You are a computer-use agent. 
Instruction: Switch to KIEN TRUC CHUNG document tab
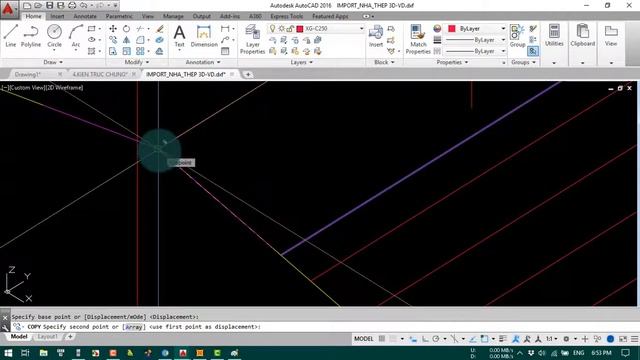point(100,74)
